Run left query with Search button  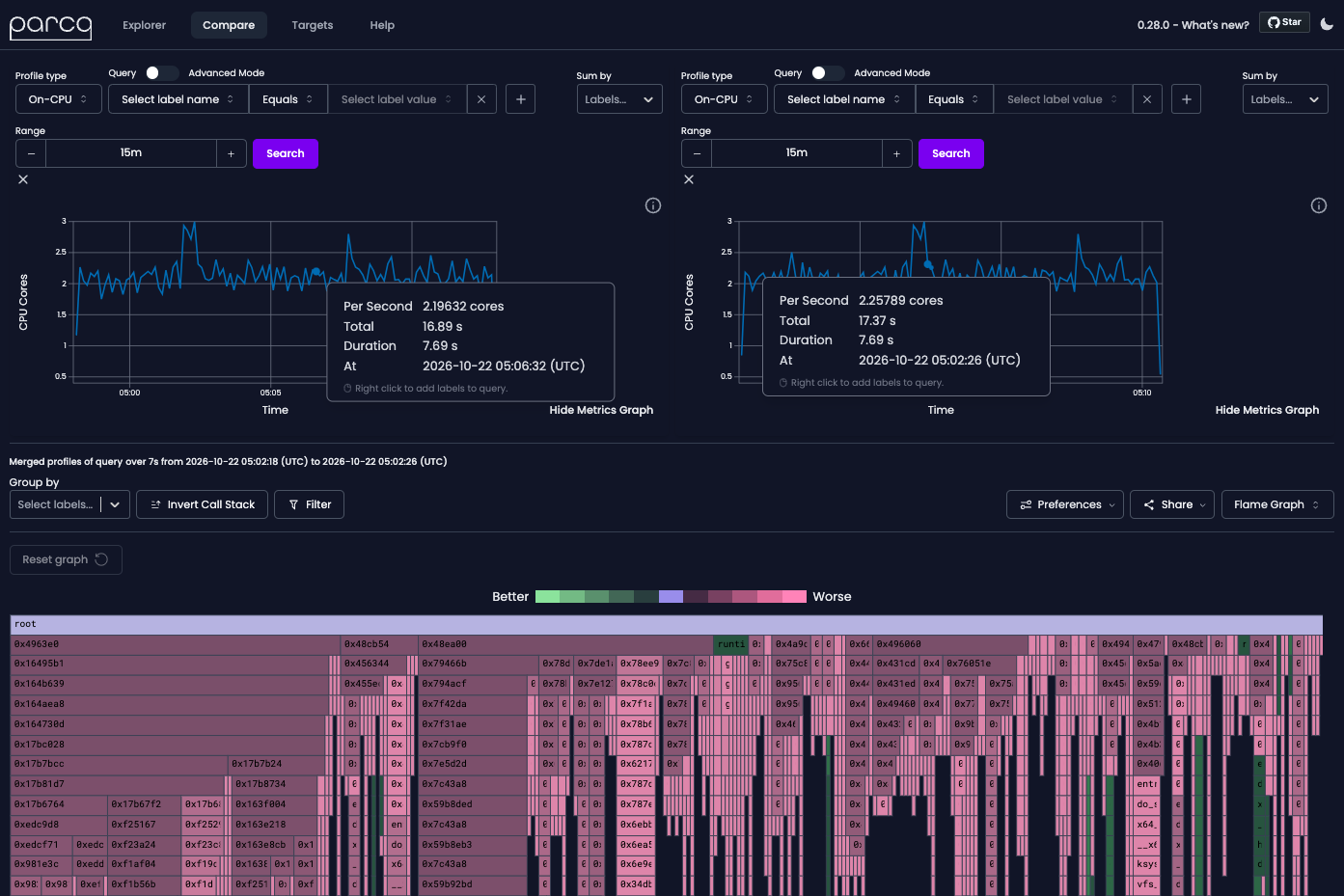pos(286,153)
